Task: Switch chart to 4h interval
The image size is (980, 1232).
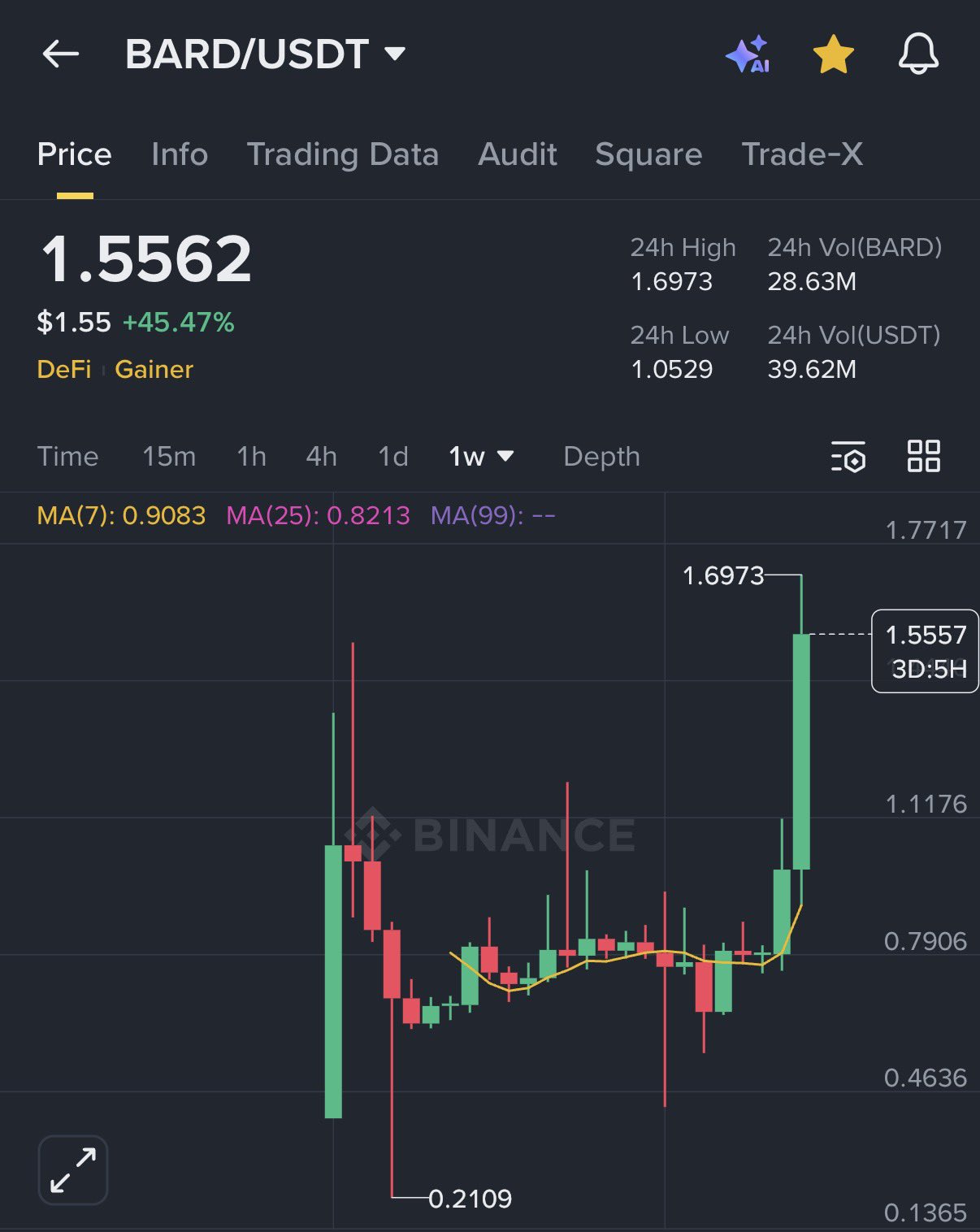Action: tap(321, 457)
